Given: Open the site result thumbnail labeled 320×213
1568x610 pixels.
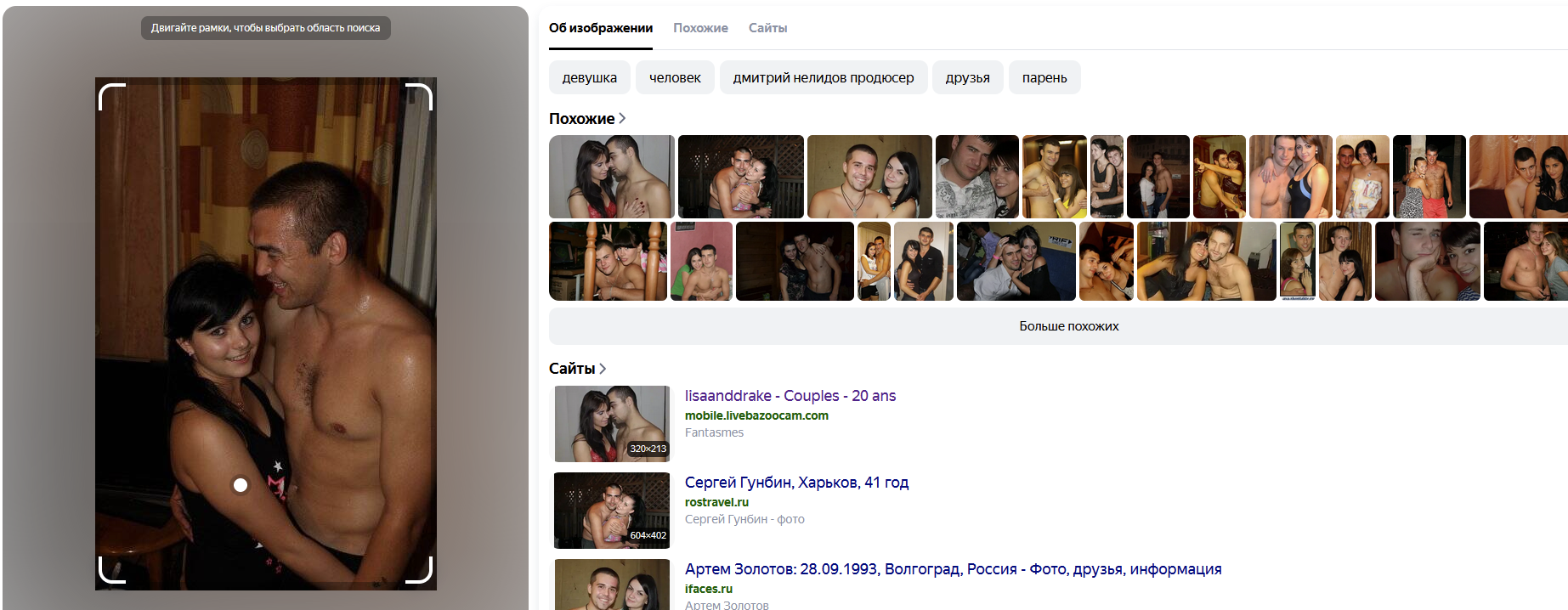Looking at the screenshot, I should 612,424.
